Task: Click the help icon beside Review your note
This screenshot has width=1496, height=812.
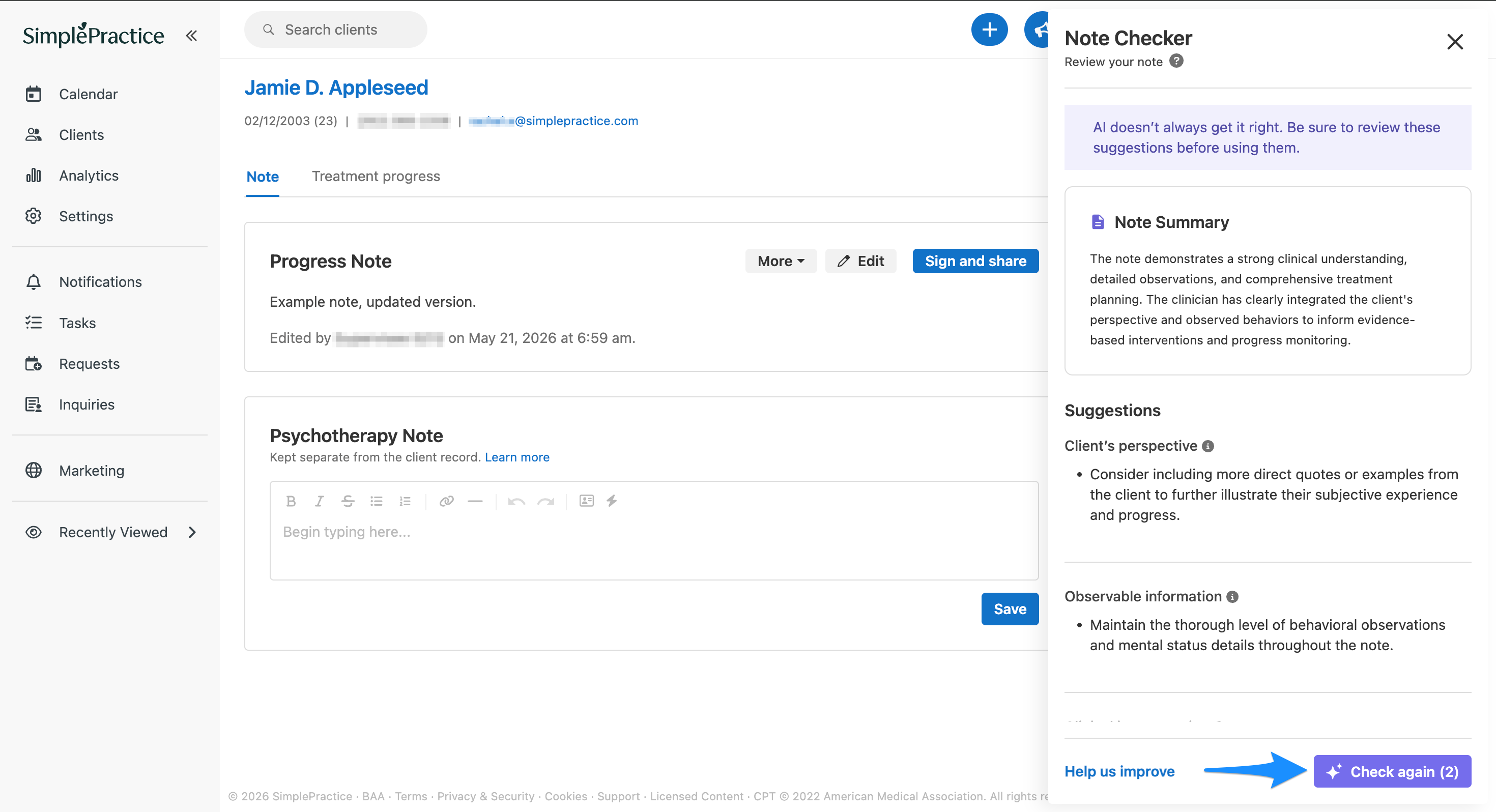Action: point(1176,61)
